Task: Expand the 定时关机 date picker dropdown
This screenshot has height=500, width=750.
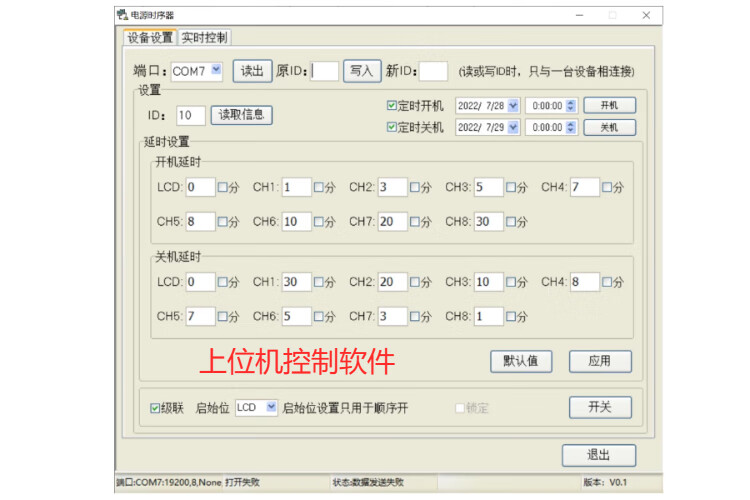Action: coord(513,127)
